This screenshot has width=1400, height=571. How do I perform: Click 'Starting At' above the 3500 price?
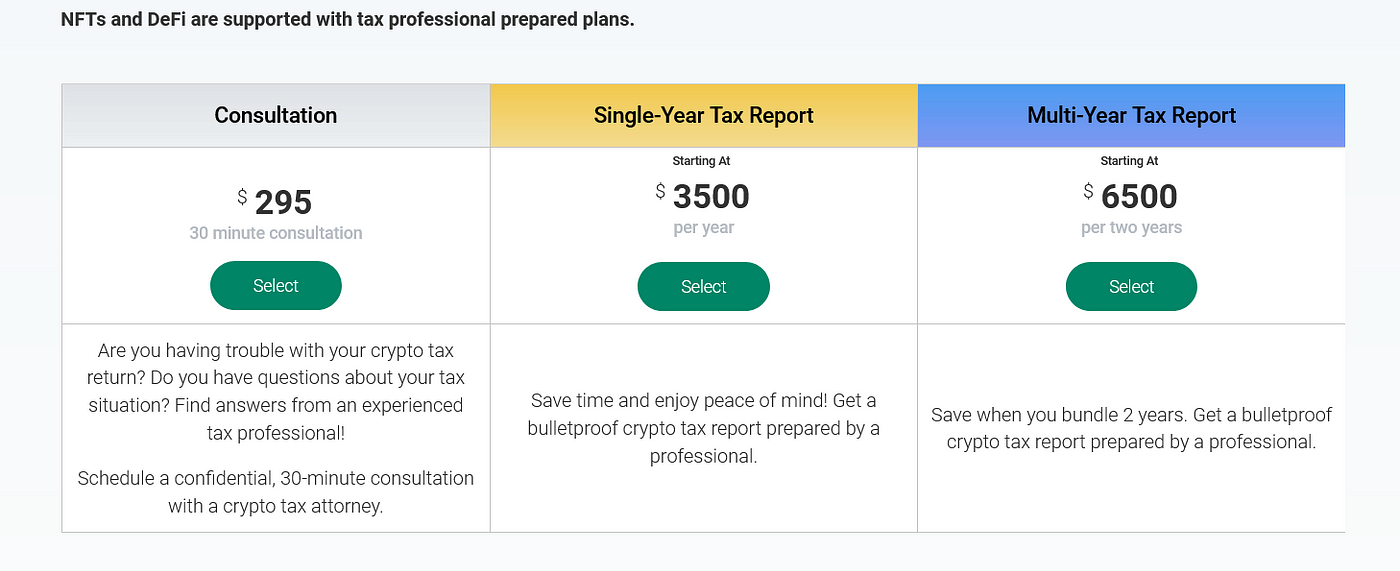click(x=703, y=161)
